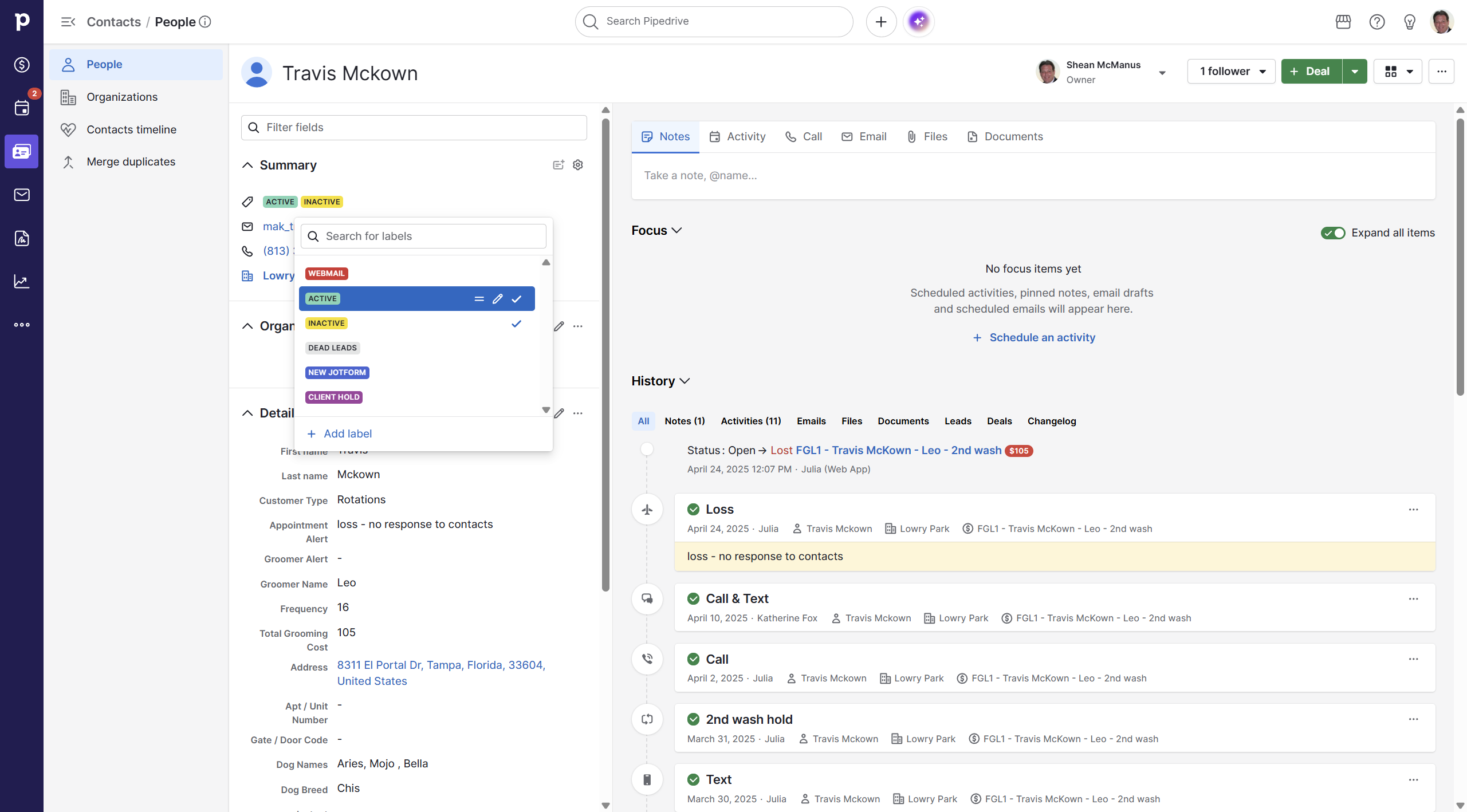Expand the Deal button dropdown arrow
This screenshot has height=812, width=1467.
pos(1355,72)
